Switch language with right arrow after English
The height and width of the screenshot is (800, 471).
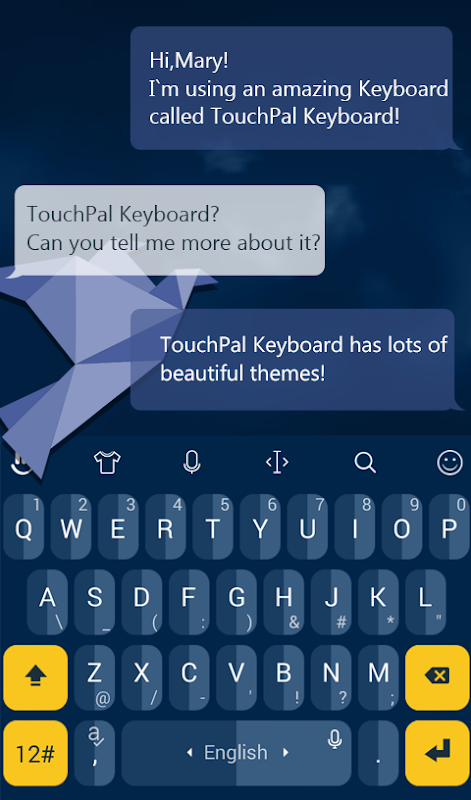coord(286,753)
